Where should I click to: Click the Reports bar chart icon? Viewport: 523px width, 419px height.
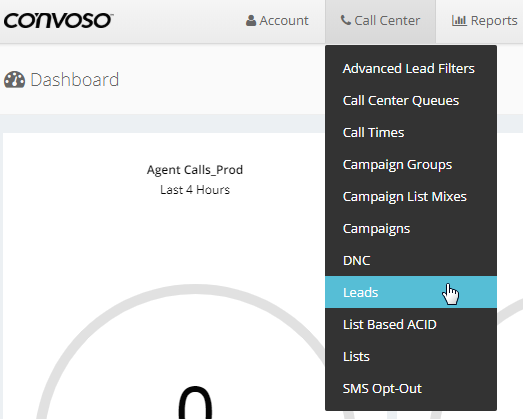click(459, 21)
